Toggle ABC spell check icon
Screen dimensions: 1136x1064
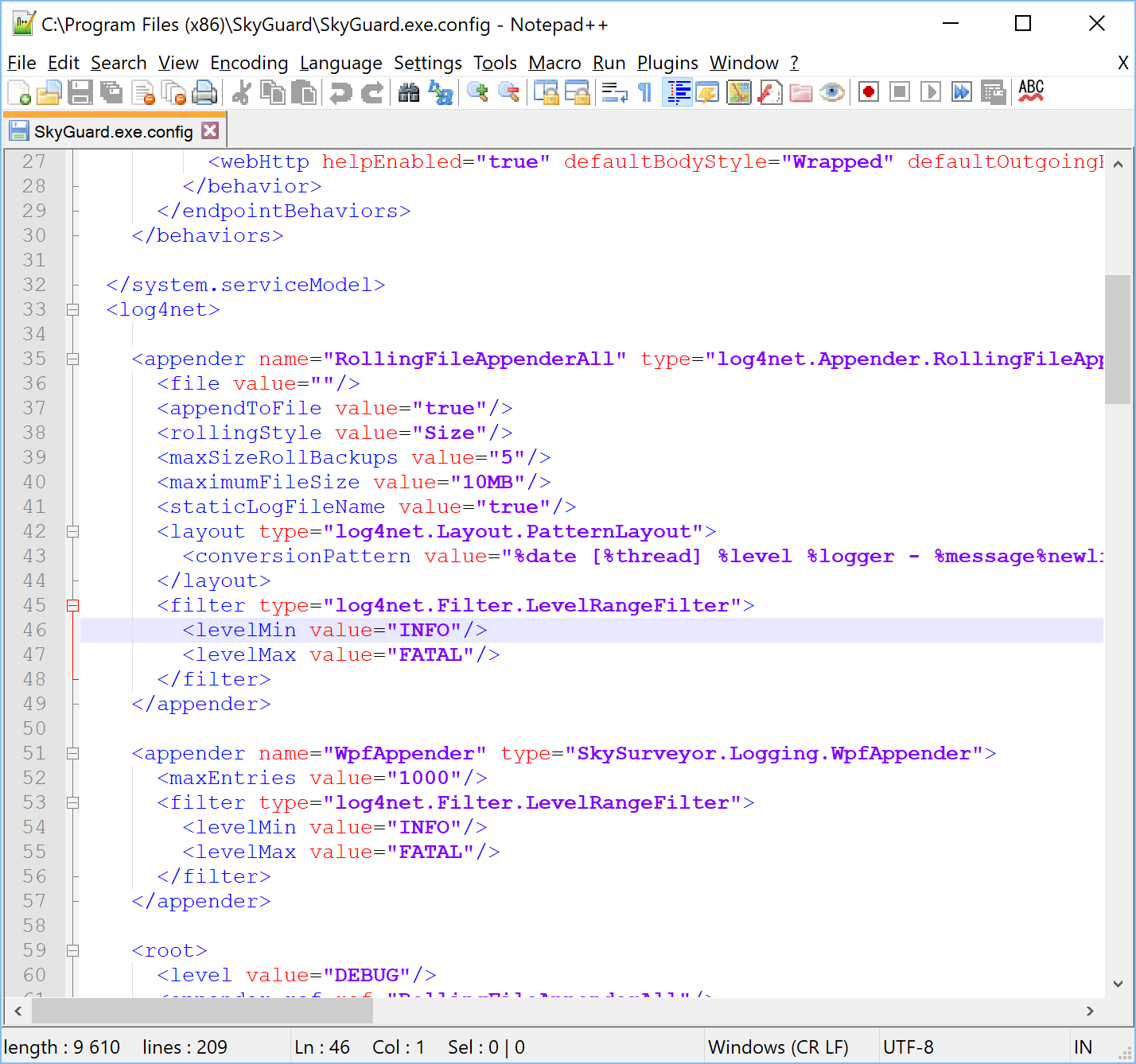1031,91
